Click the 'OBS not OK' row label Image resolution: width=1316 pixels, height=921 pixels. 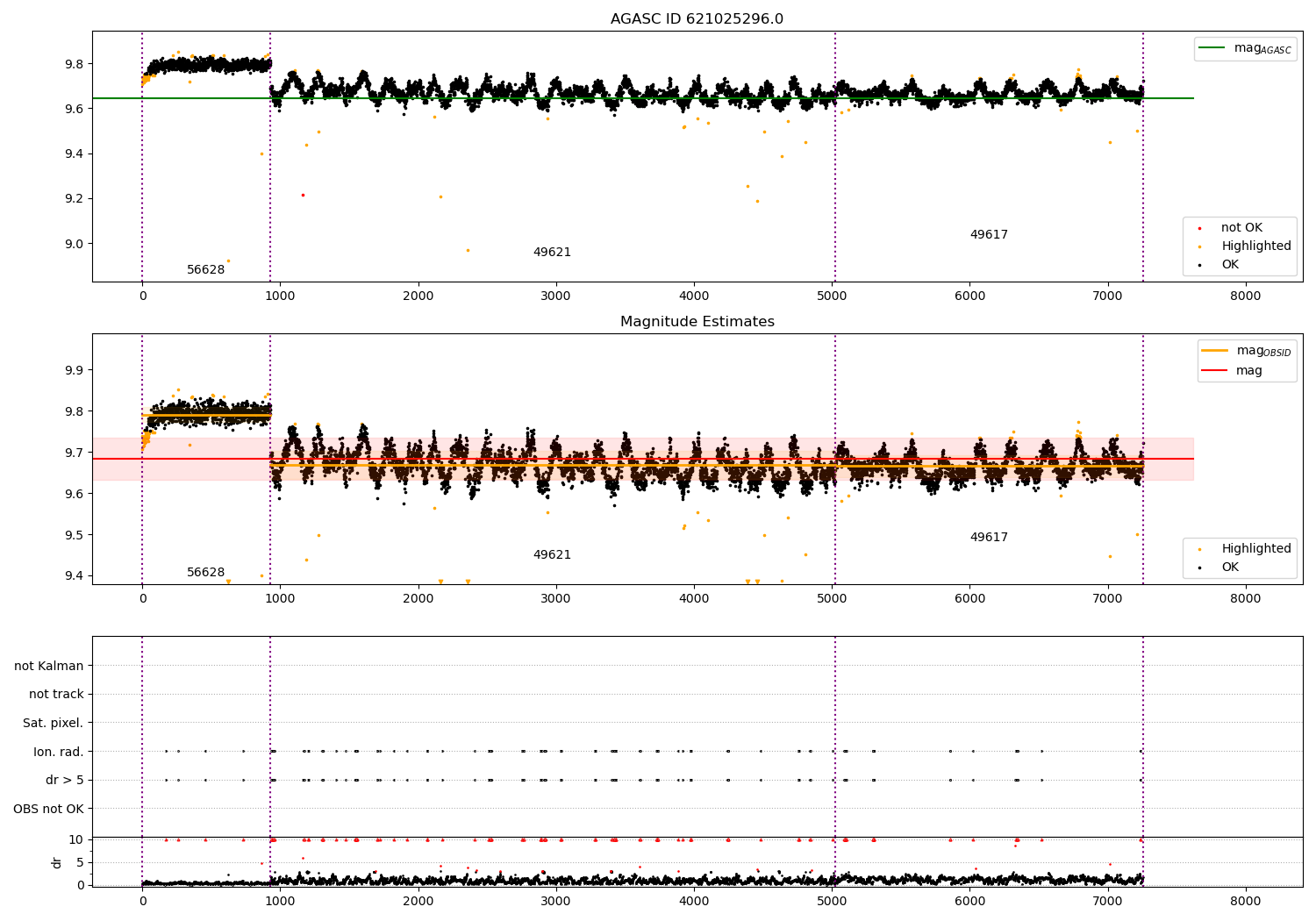coord(49,809)
